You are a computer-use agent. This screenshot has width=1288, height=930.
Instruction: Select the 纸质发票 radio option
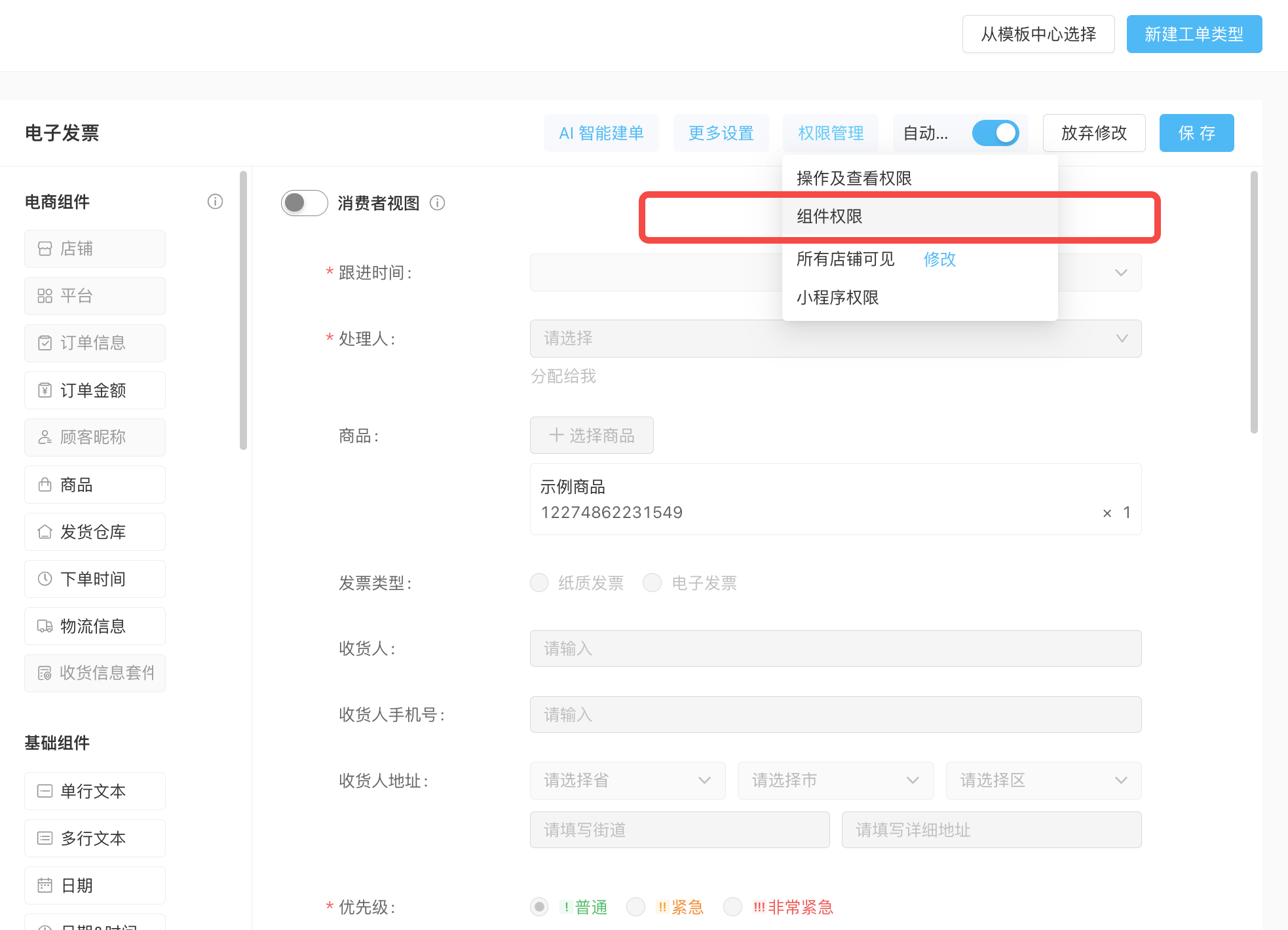[x=539, y=583]
